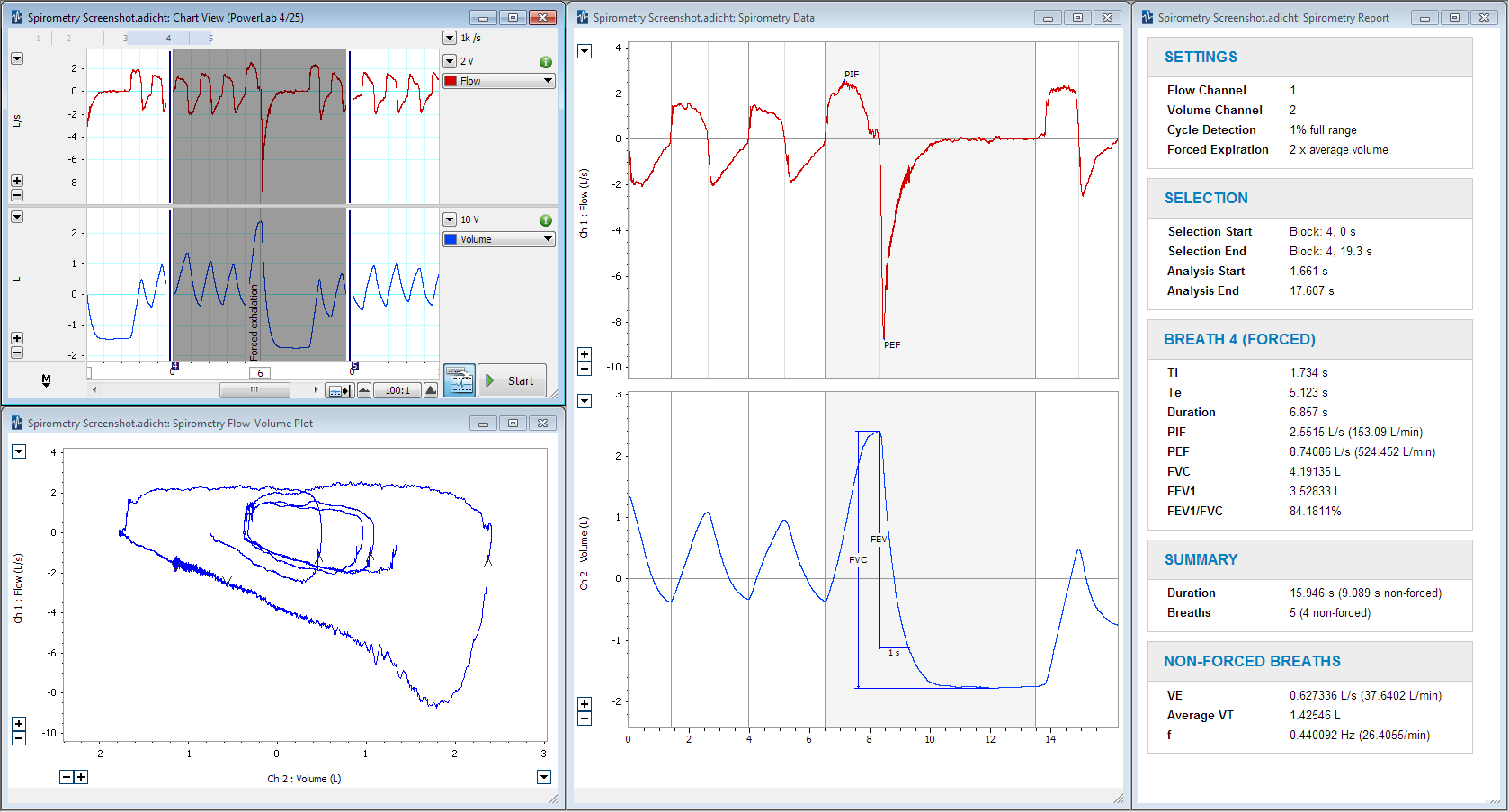Screen dimensions: 1509x812
Task: Toggle the scroll/review mode button in Chart View
Action: pyautogui.click(x=339, y=390)
